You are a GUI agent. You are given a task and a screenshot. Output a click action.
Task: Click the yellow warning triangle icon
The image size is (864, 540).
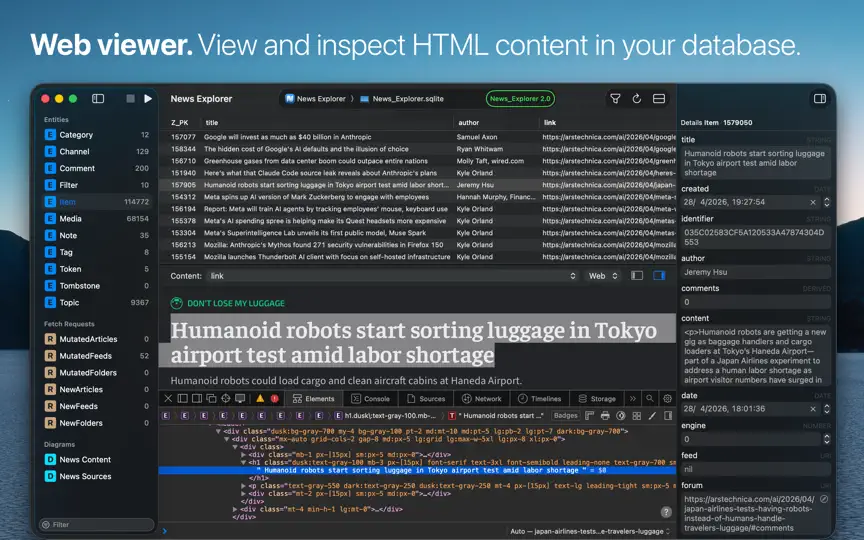click(260, 398)
